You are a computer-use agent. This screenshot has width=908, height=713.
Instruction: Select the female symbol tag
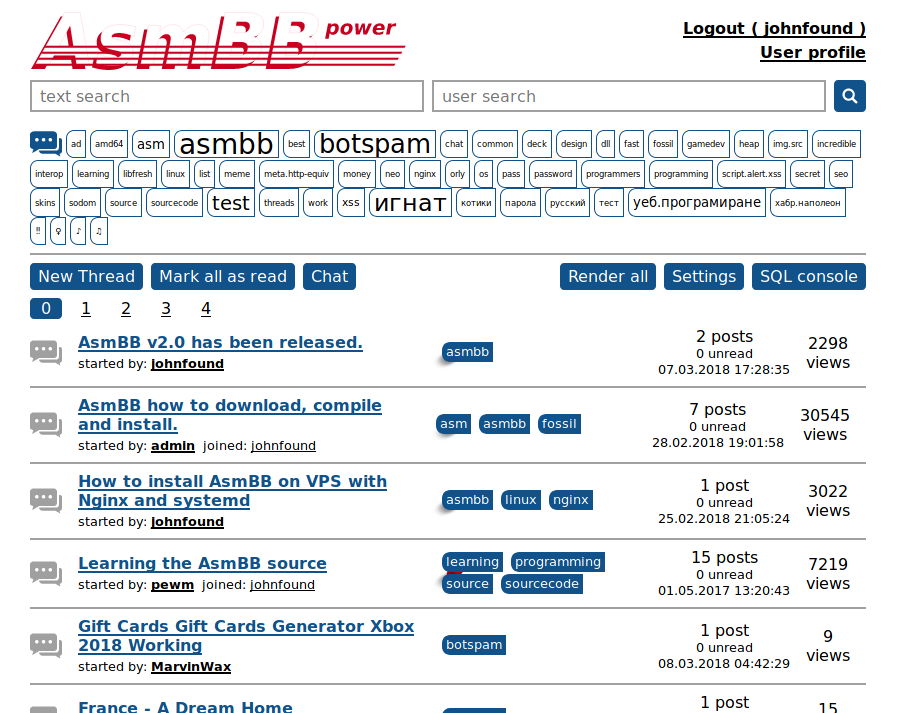(58, 231)
